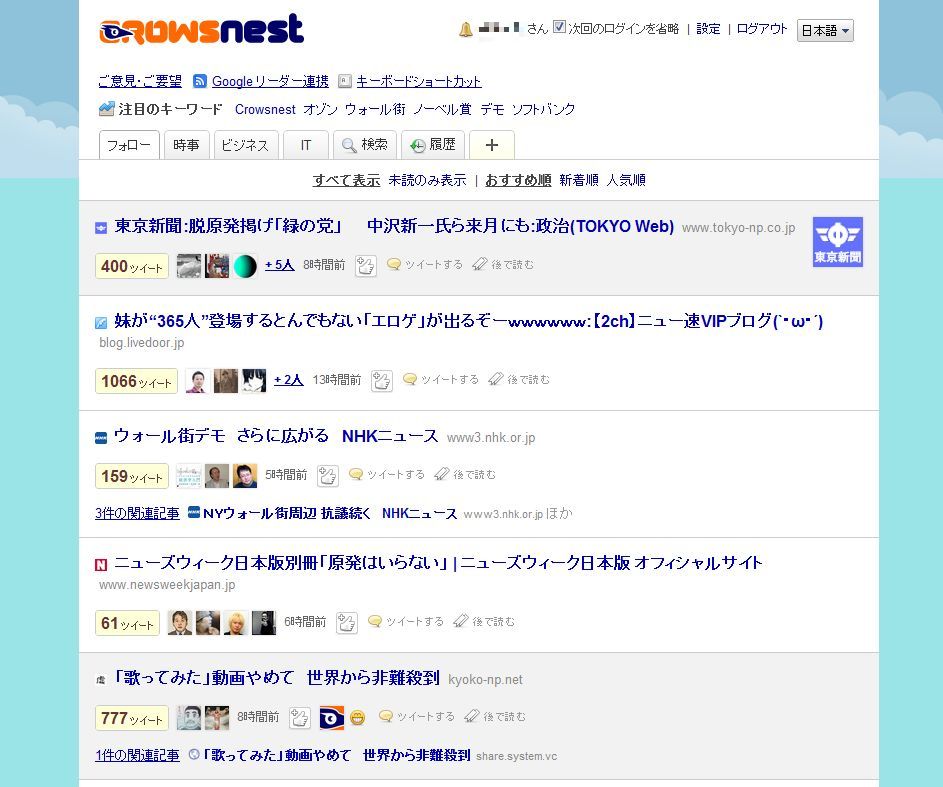Click the Crowsnest logo
Image resolution: width=943 pixels, height=787 pixels.
point(201,29)
